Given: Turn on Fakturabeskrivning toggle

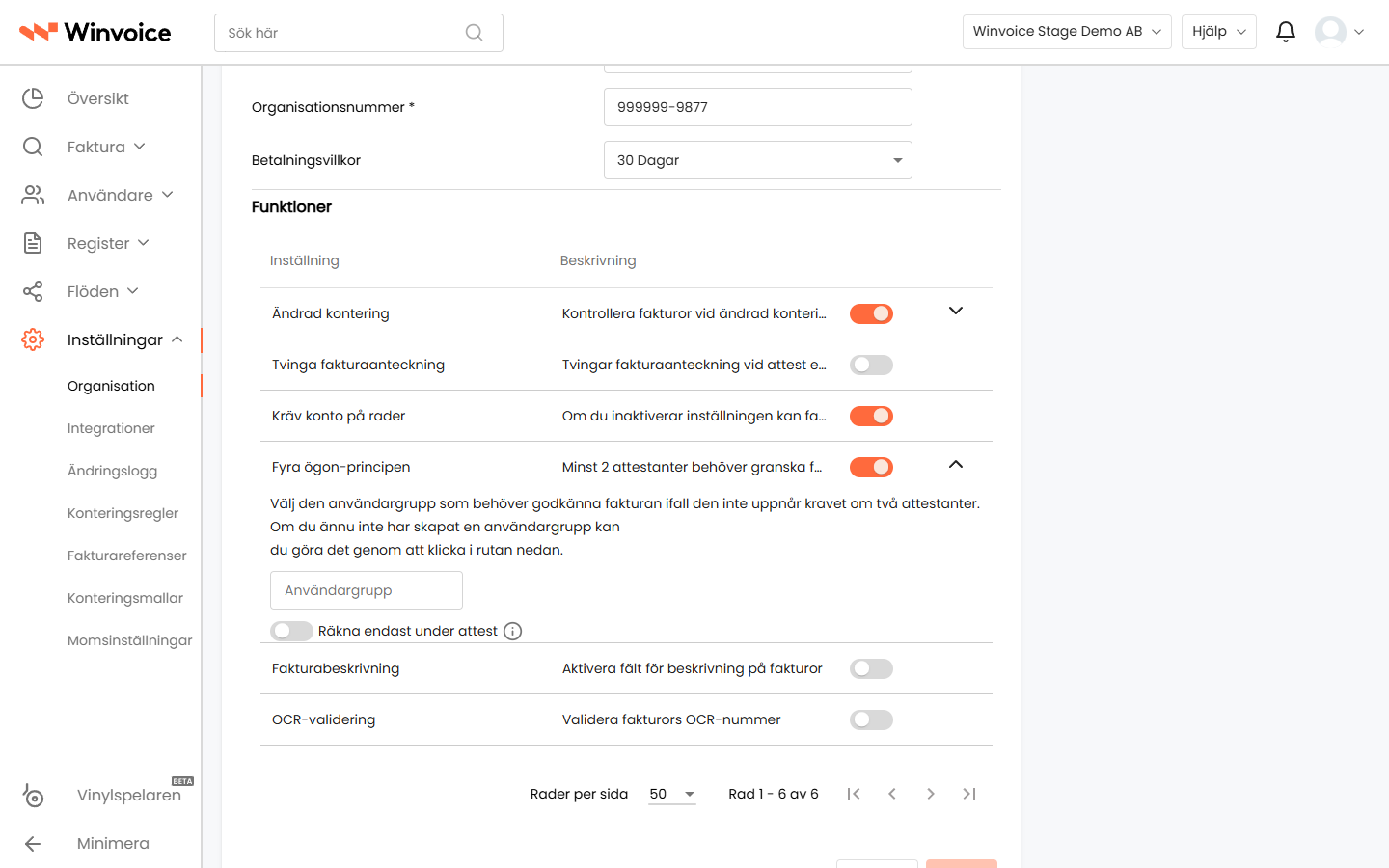Looking at the screenshot, I should [x=871, y=668].
